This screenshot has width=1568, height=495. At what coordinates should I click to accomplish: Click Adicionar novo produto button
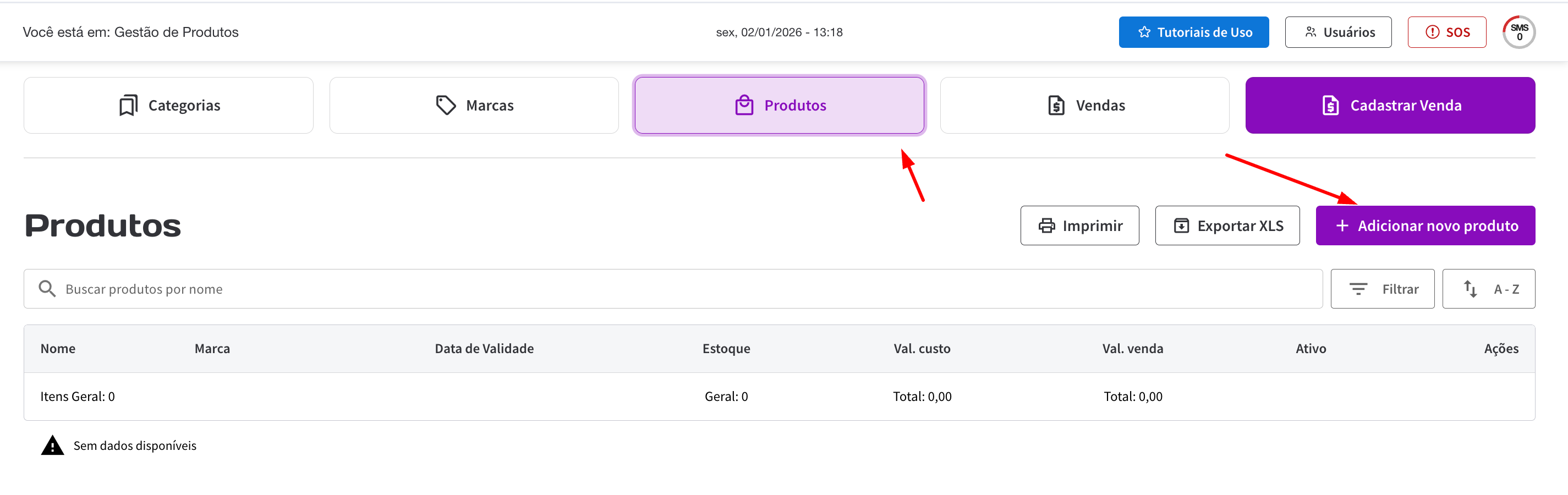pos(1425,226)
